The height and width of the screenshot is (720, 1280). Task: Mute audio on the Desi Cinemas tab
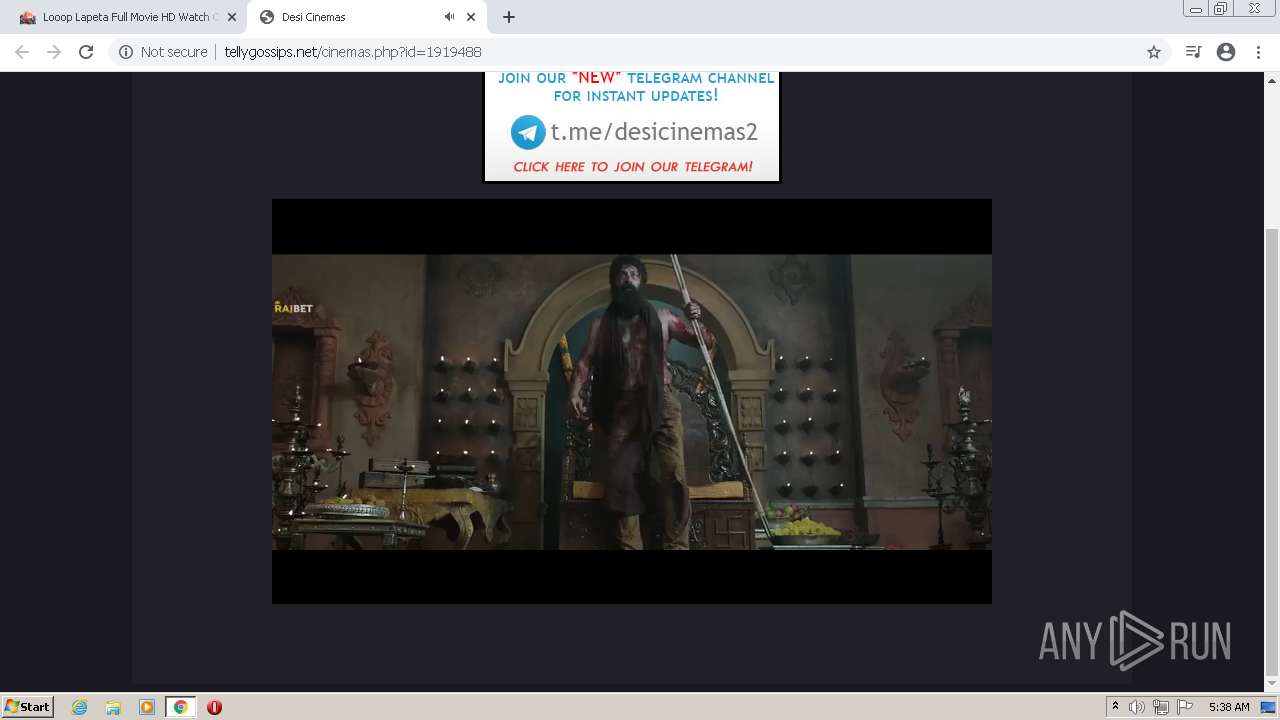point(449,17)
